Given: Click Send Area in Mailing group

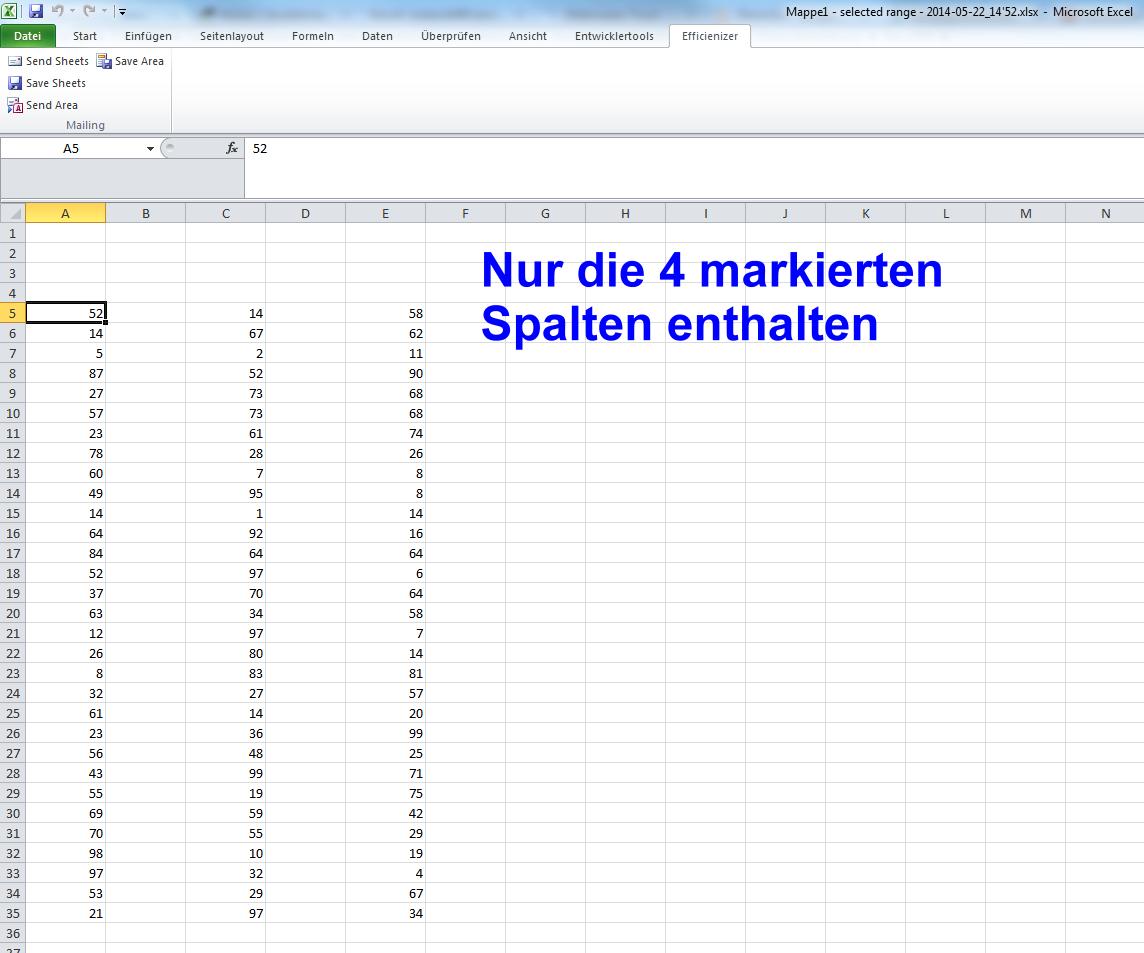Looking at the screenshot, I should pyautogui.click(x=42, y=105).
